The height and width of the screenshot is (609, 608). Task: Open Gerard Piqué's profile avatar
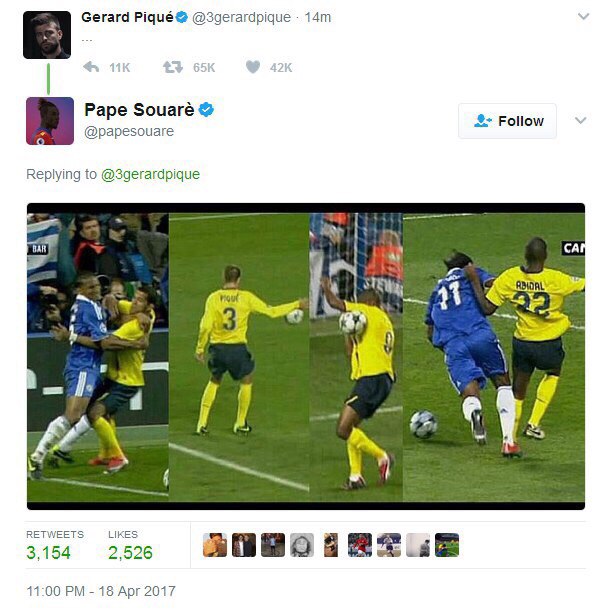click(x=47, y=35)
